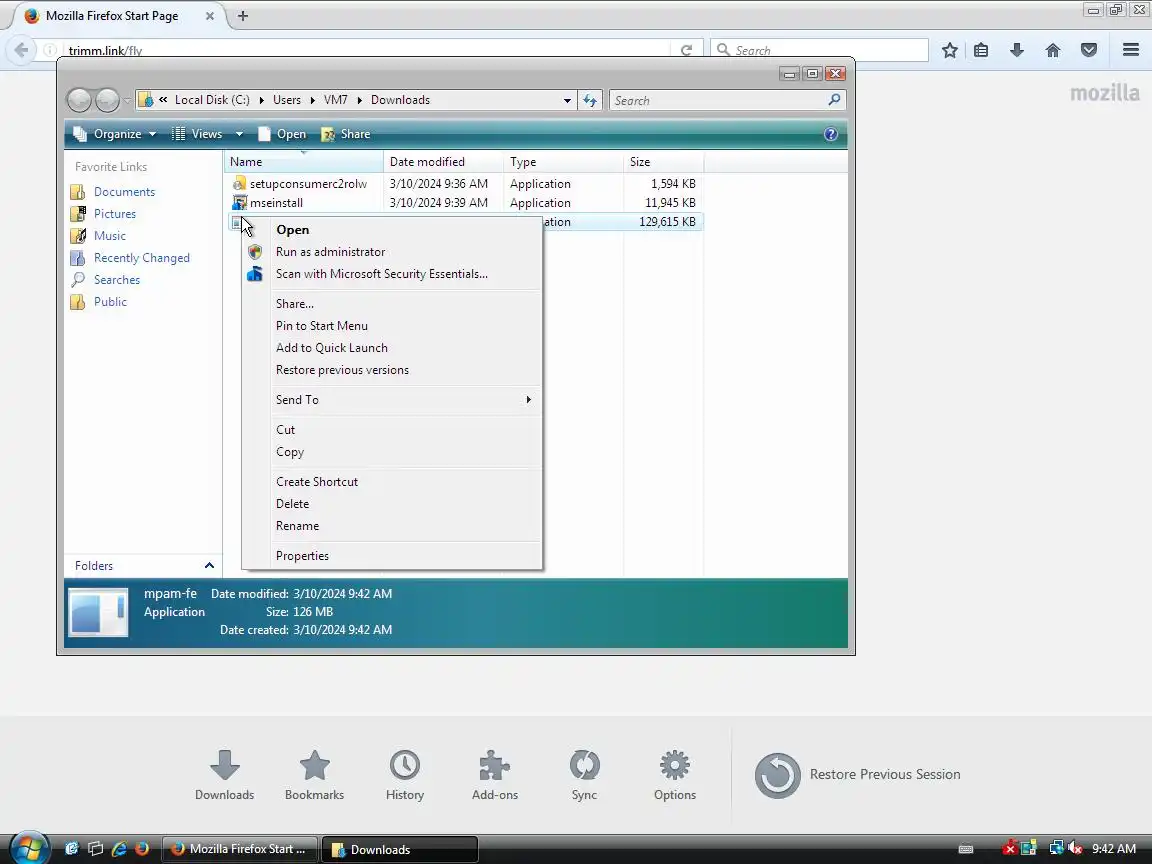Sort by Date modified column header
Screen dimensions: 1152x864
point(444,162)
